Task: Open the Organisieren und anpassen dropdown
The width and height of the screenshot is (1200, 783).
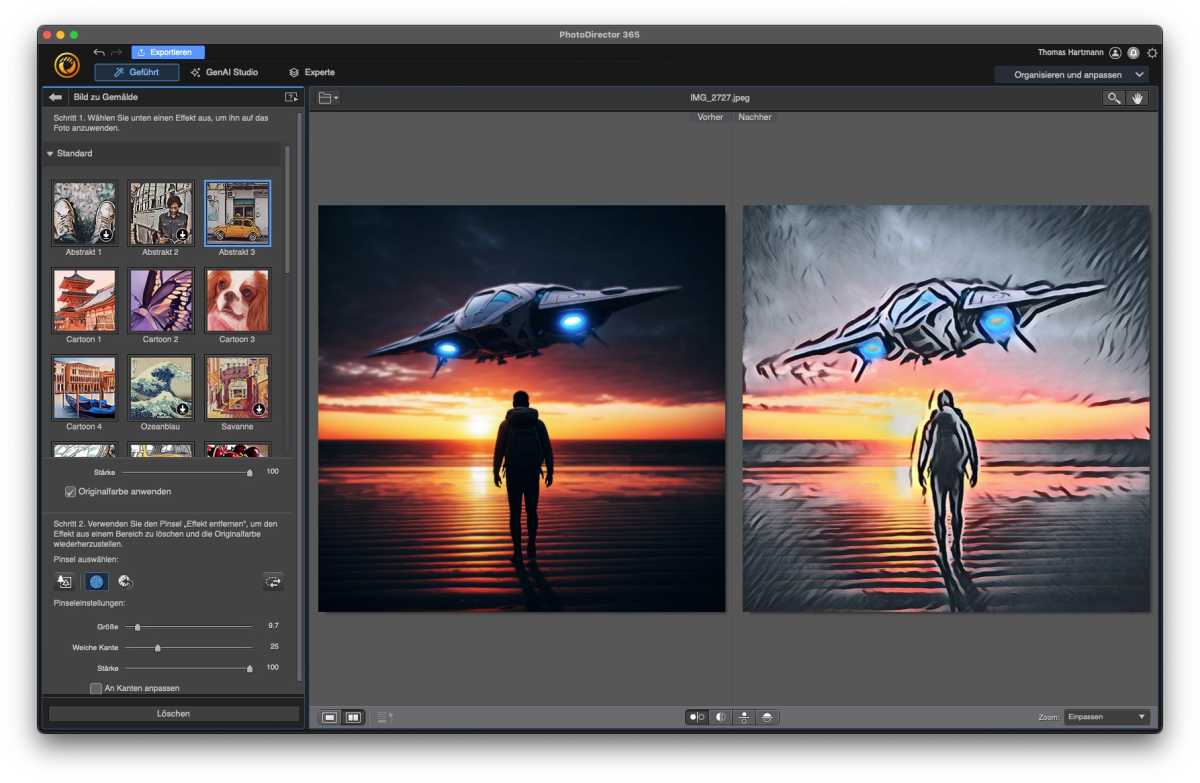Action: coord(1072,75)
